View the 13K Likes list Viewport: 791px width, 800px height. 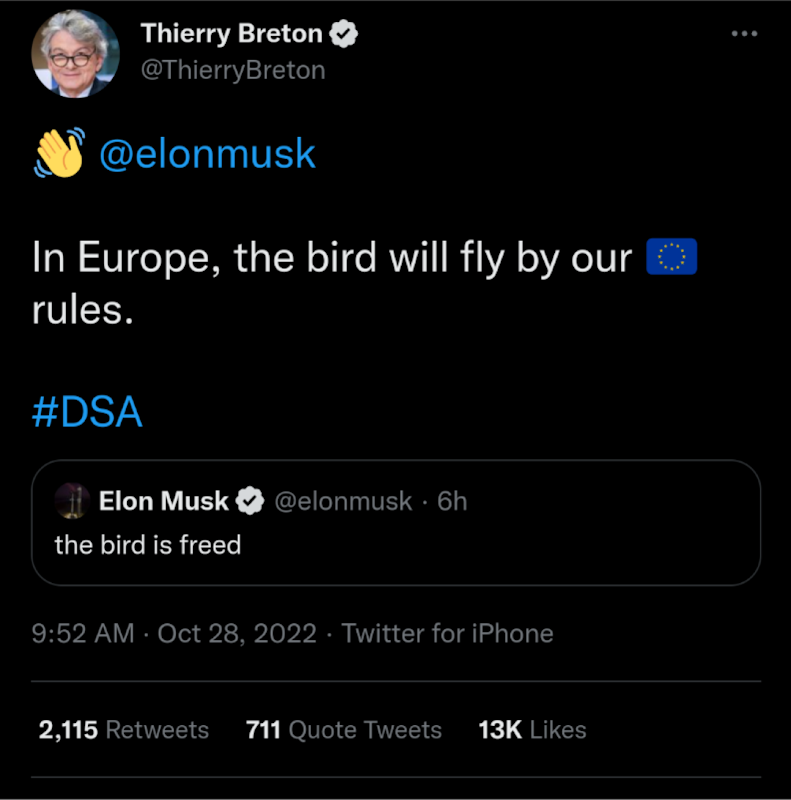click(x=532, y=730)
